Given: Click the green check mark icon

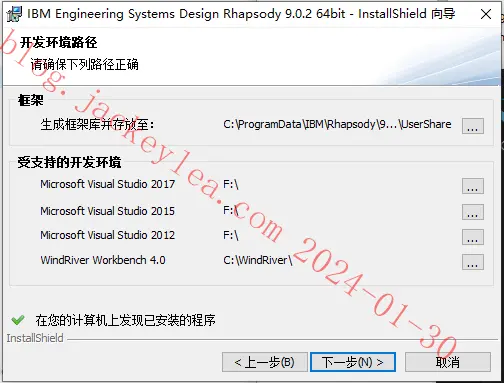Looking at the screenshot, I should pos(18,320).
